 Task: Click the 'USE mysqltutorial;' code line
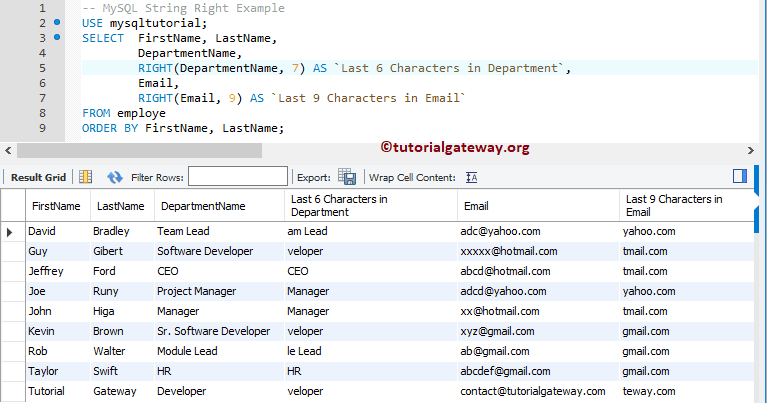click(145, 23)
